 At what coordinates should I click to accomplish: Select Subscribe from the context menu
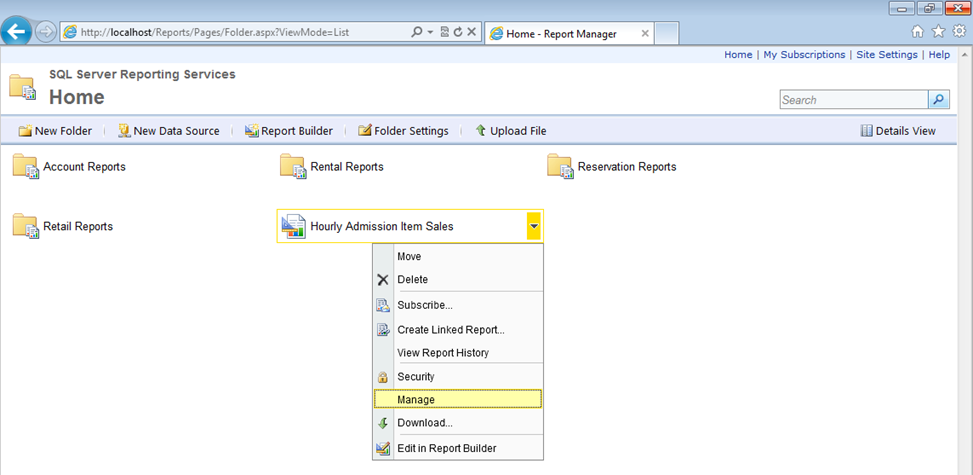[424, 305]
